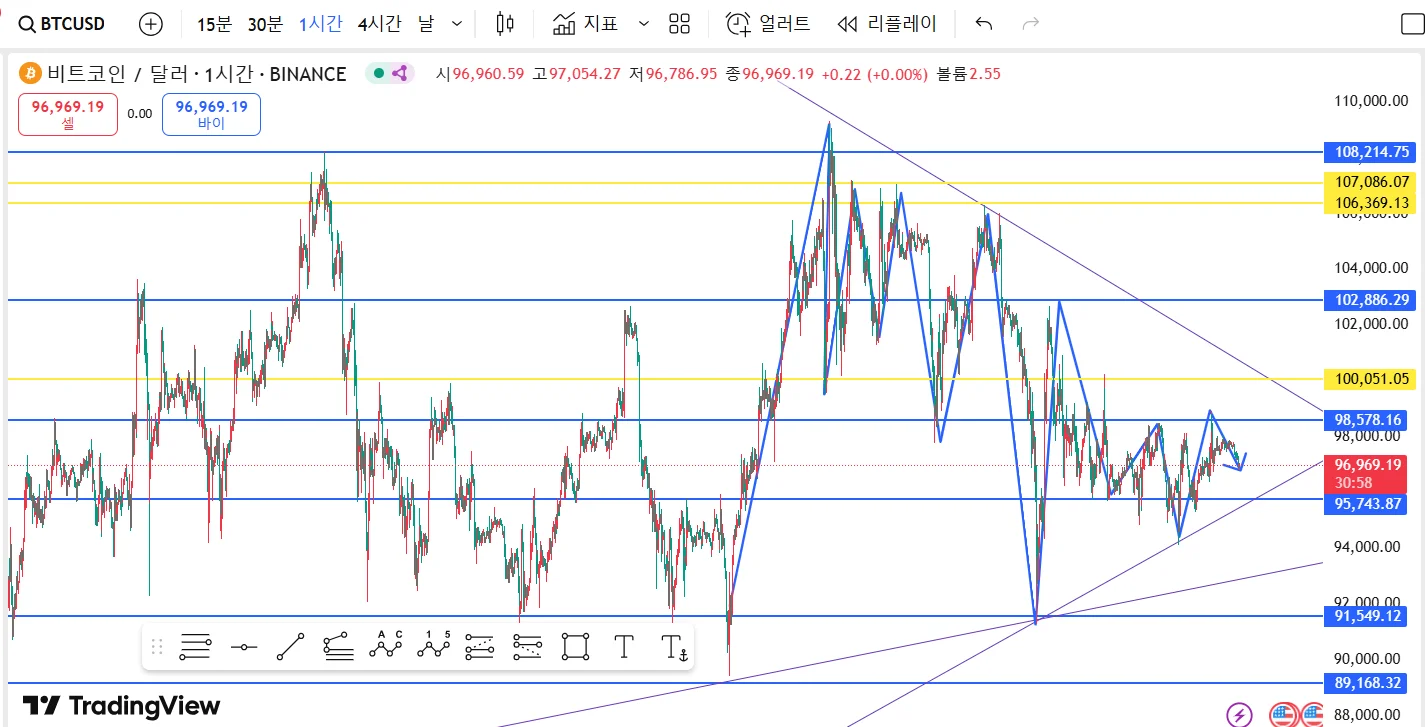Click the blue 바이 price button

point(211,114)
